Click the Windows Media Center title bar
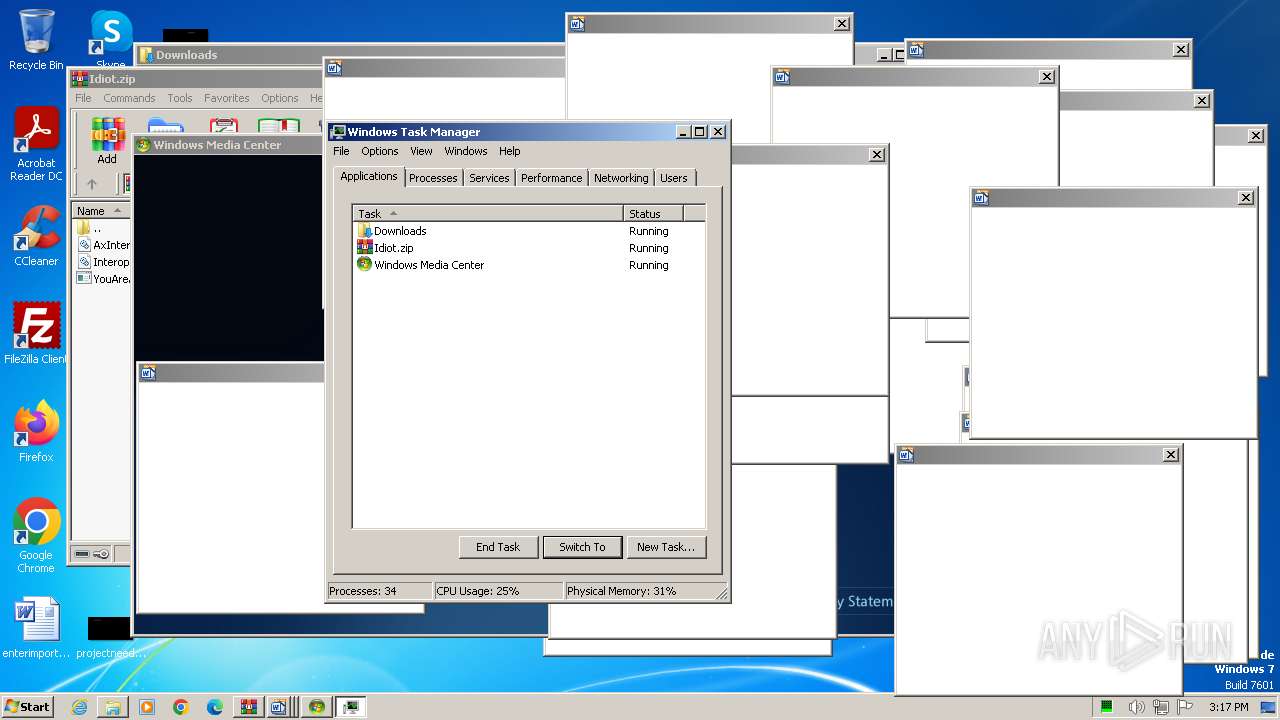Image resolution: width=1280 pixels, height=720 pixels. tap(228, 145)
